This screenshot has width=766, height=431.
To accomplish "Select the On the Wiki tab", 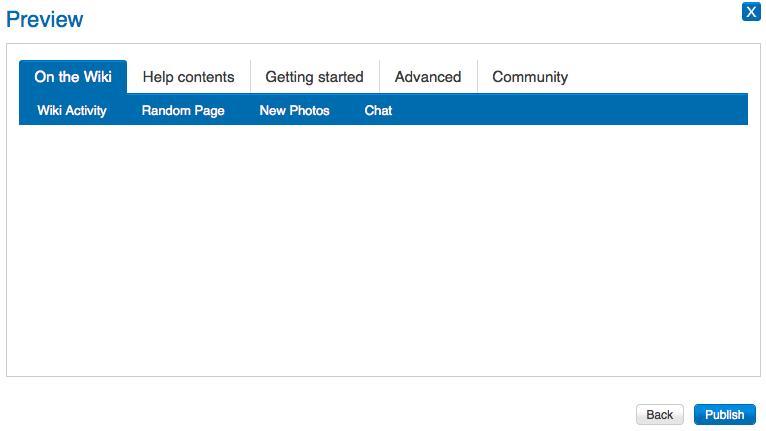I will [73, 77].
